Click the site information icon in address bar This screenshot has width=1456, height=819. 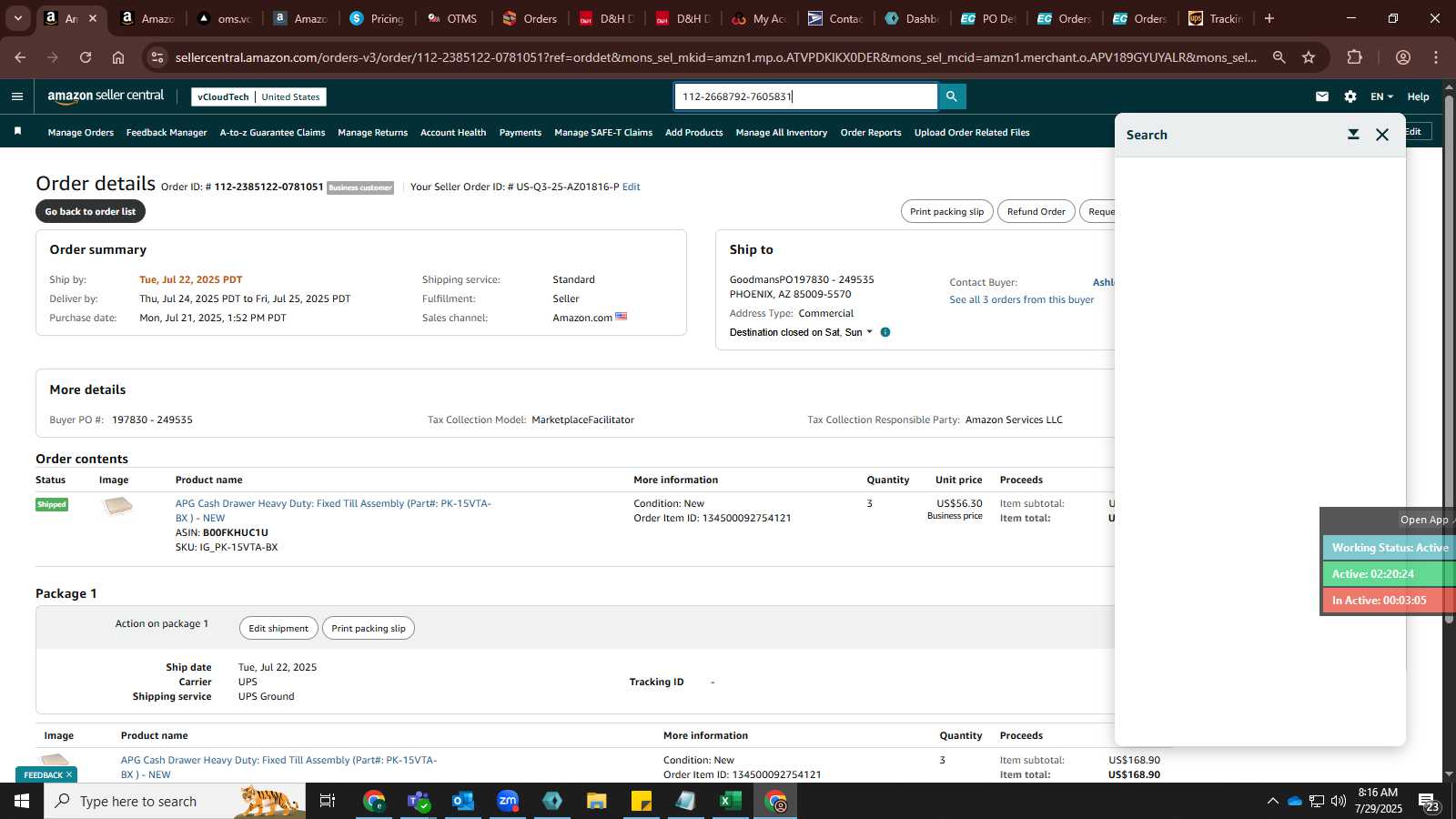click(157, 57)
